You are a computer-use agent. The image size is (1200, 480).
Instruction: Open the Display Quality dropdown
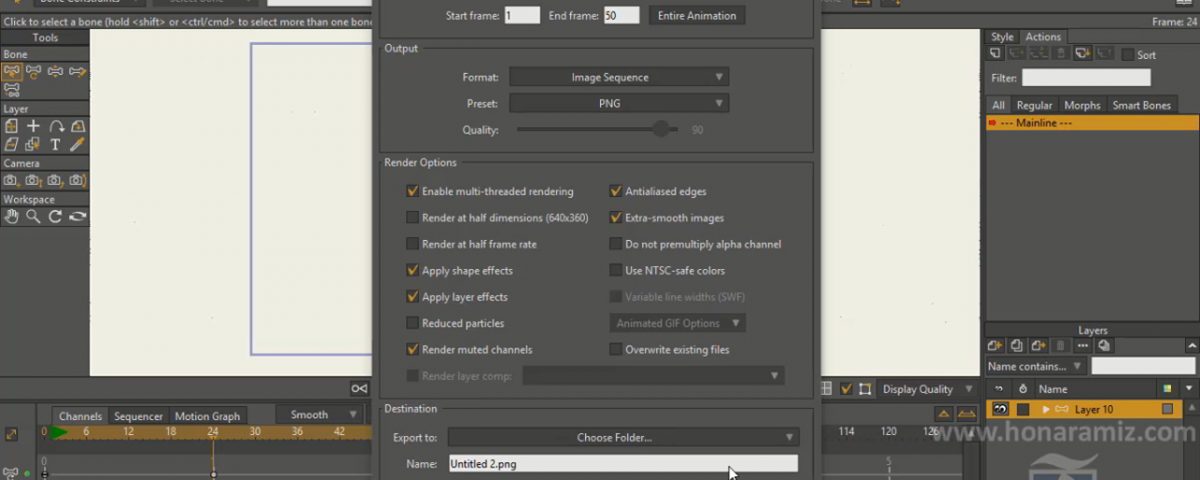click(x=928, y=389)
